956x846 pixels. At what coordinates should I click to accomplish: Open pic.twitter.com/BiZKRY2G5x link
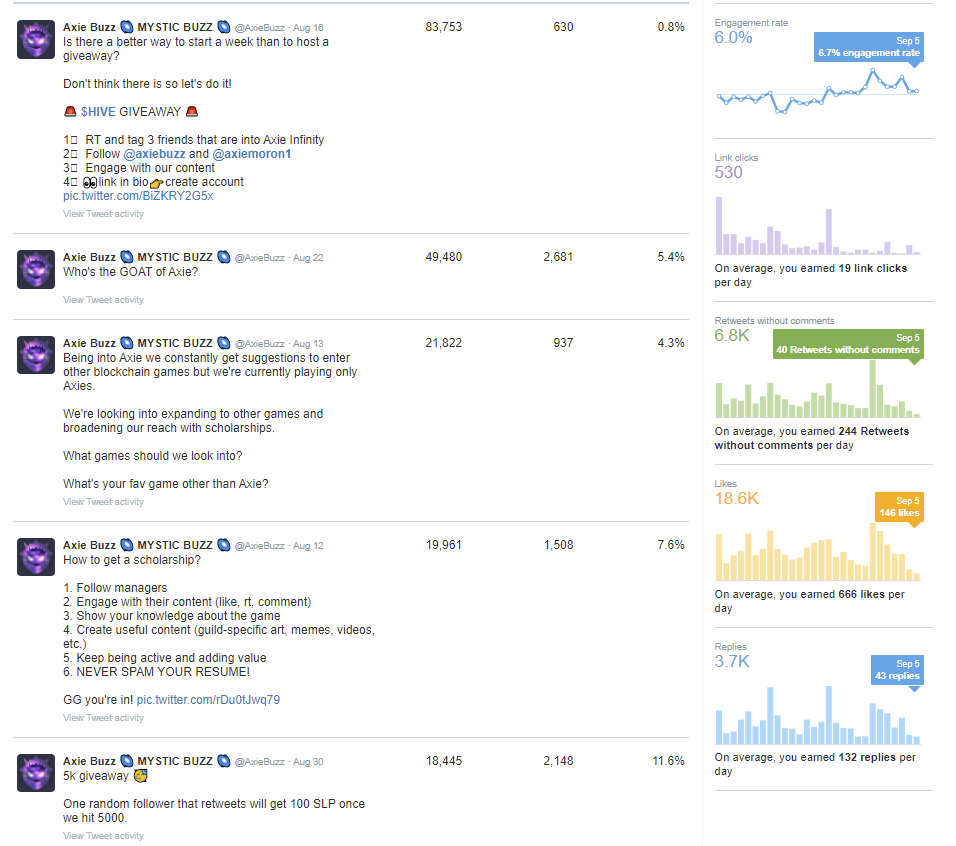coord(138,196)
